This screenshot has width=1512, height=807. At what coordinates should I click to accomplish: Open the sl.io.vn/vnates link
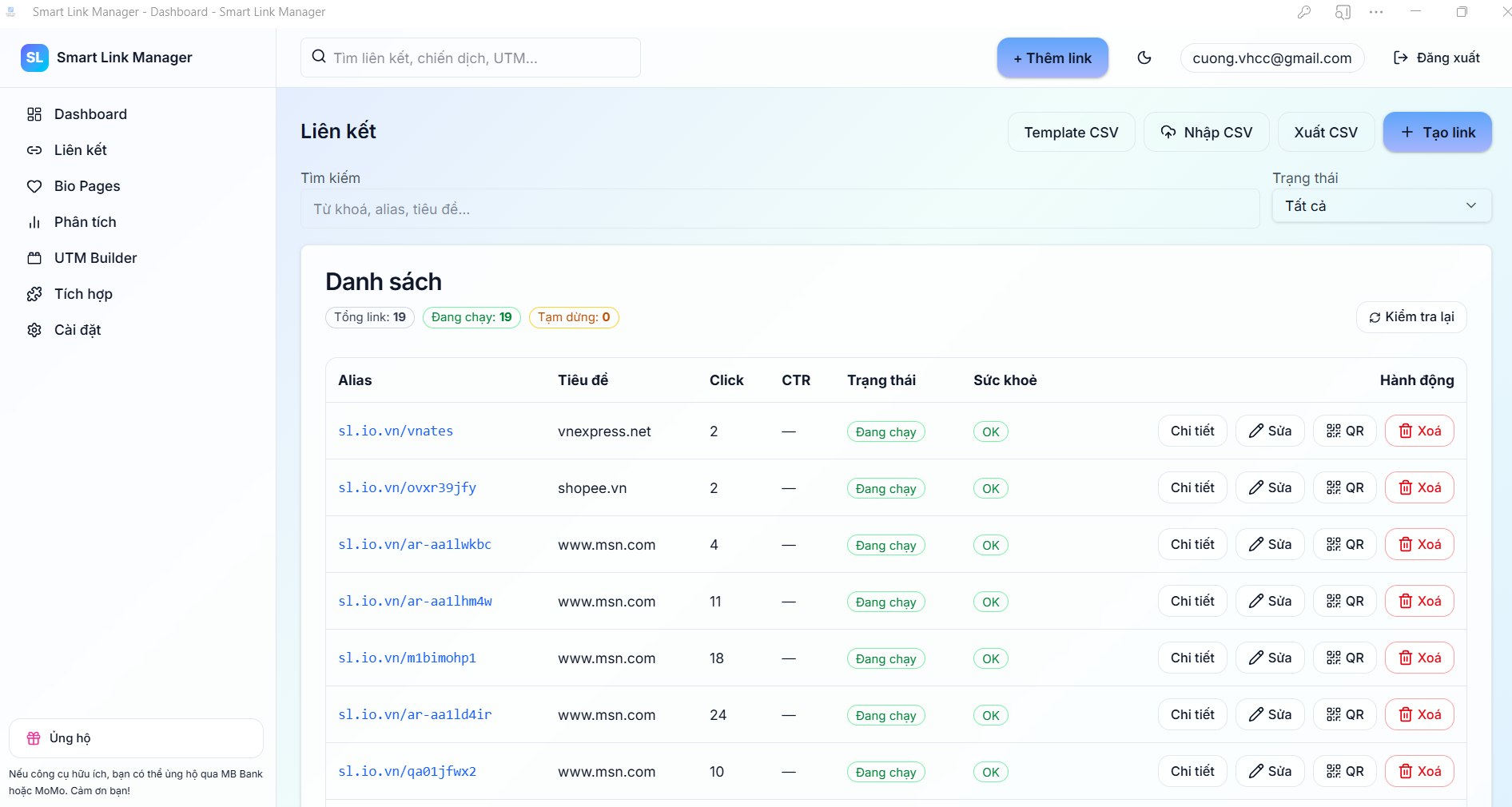[x=396, y=431]
